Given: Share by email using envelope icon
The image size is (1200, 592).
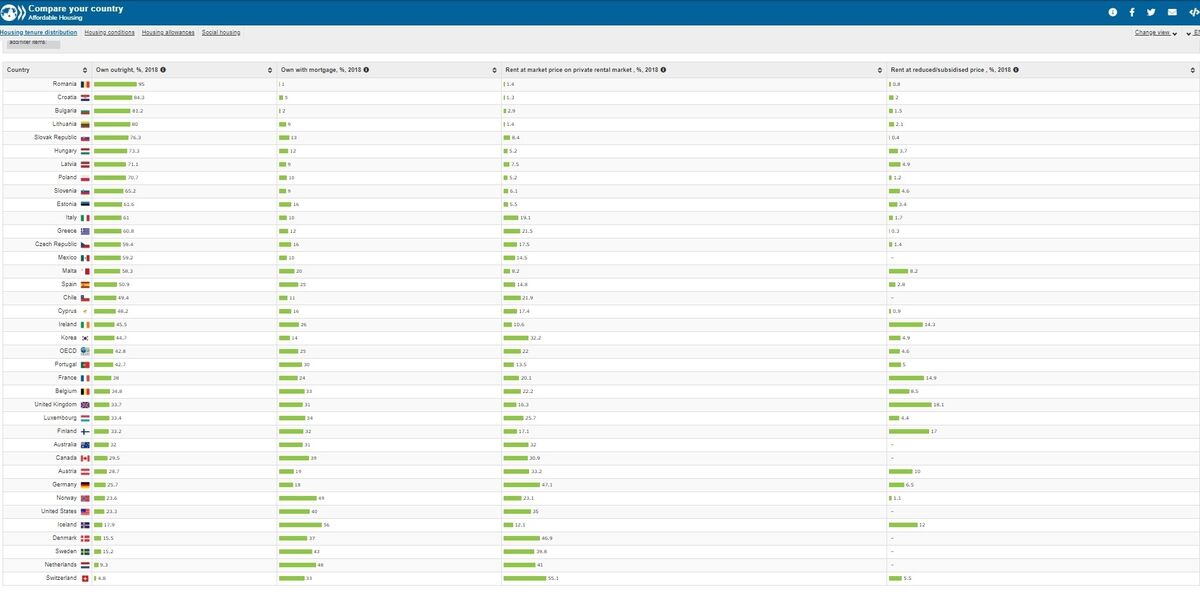Looking at the screenshot, I should pos(1172,12).
